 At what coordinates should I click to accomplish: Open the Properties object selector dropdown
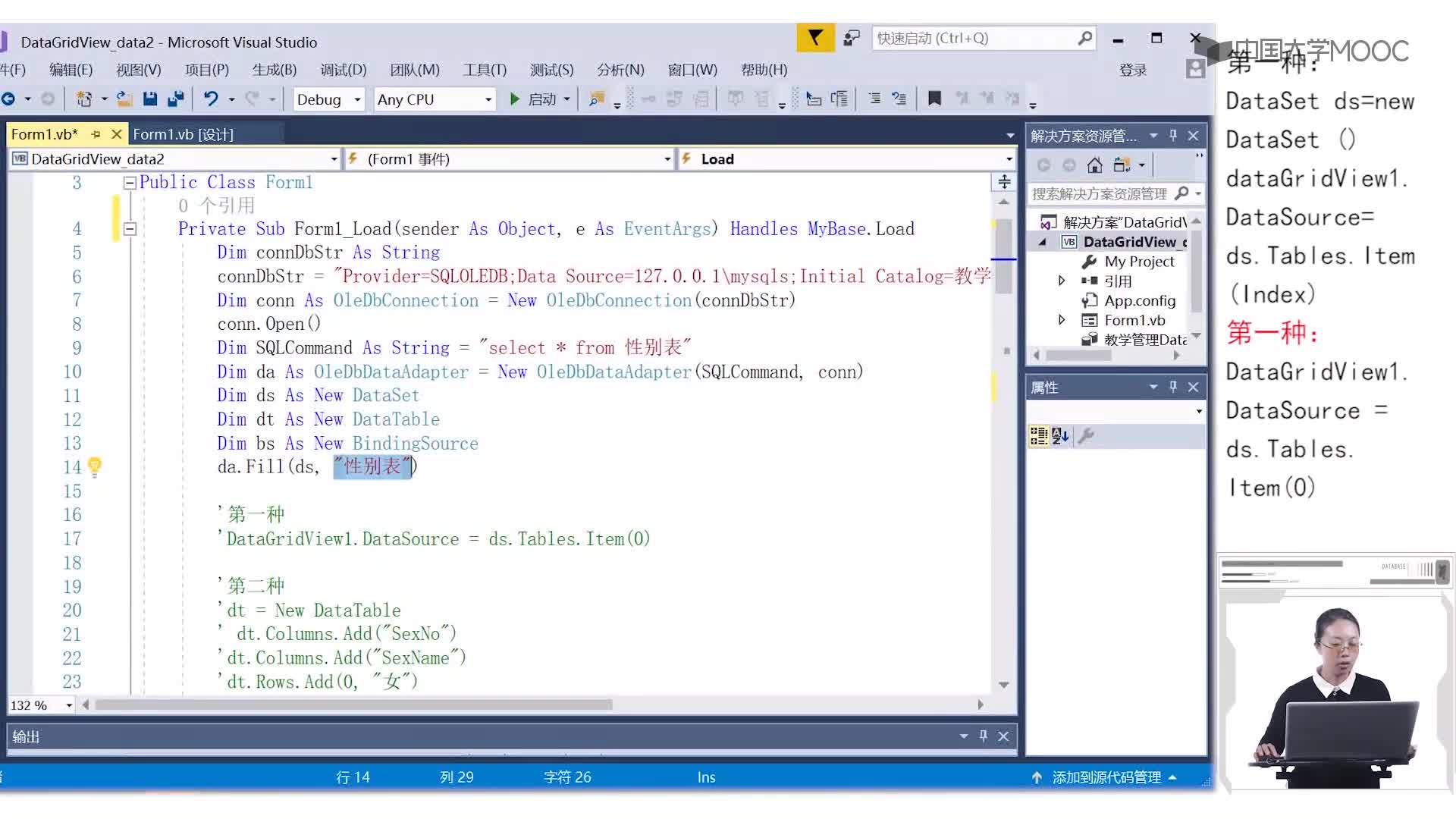[x=1199, y=411]
